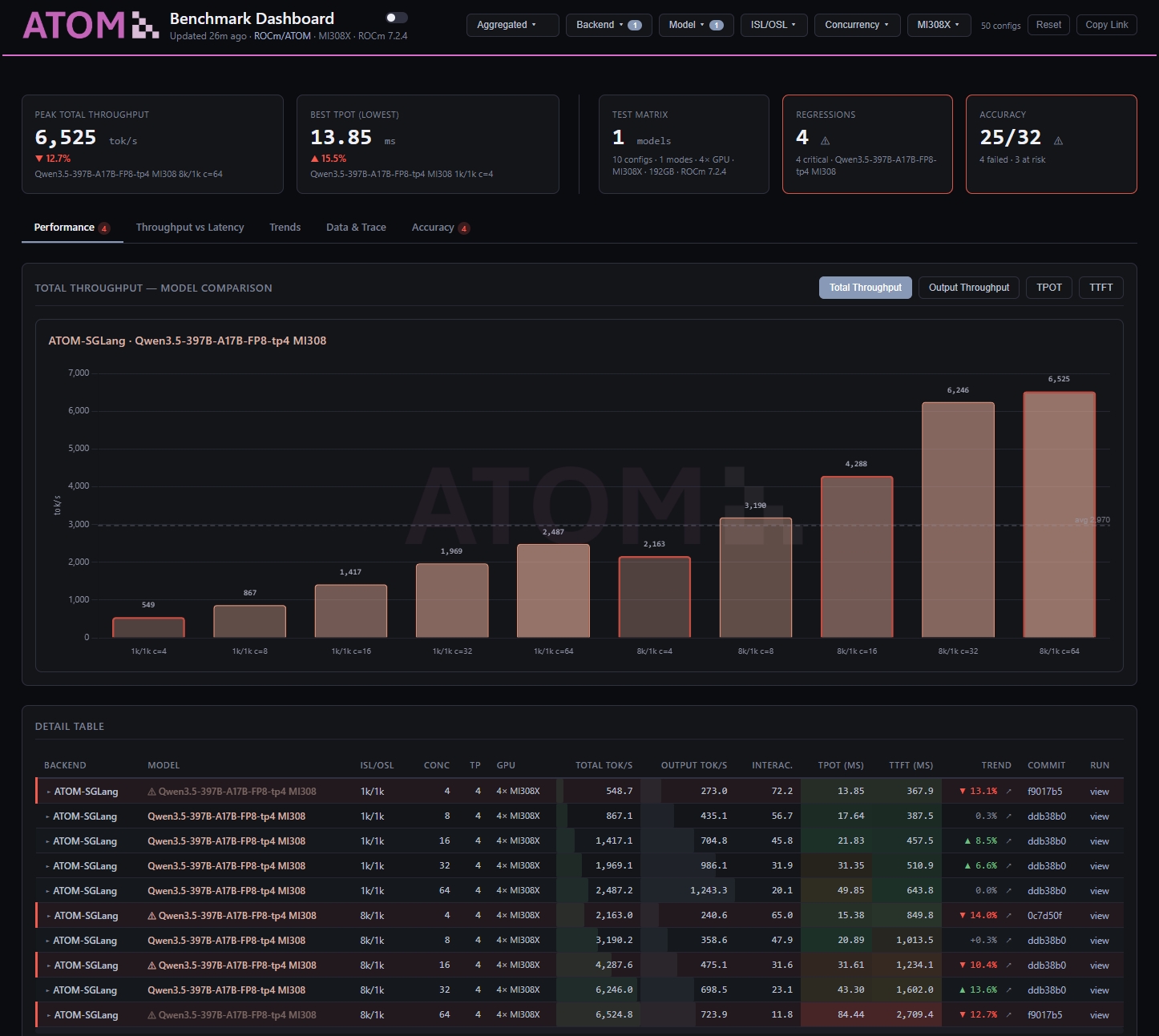The height and width of the screenshot is (1036, 1159).
Task: Open the Model filter dropdown
Action: [x=696, y=25]
